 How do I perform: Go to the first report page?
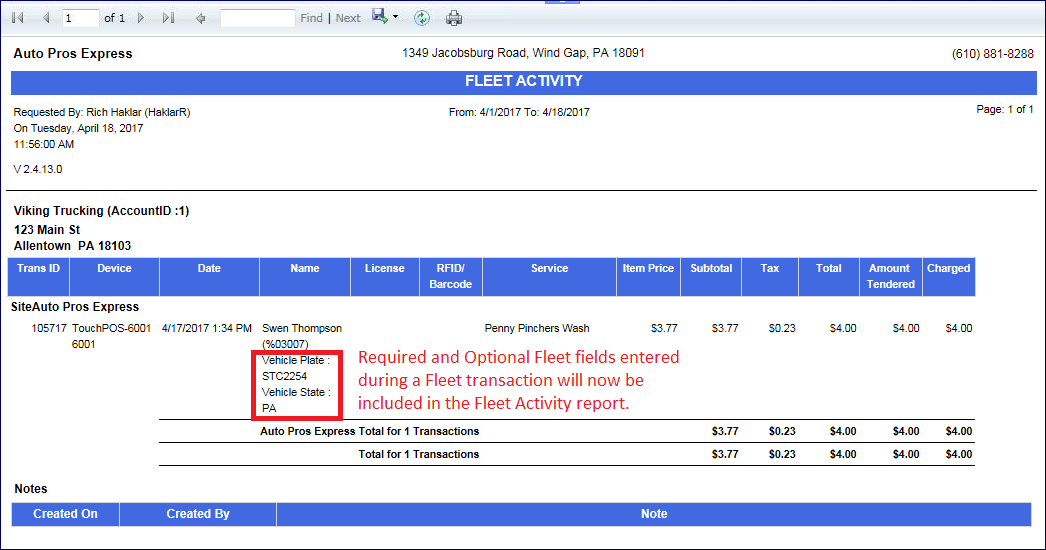[x=17, y=18]
